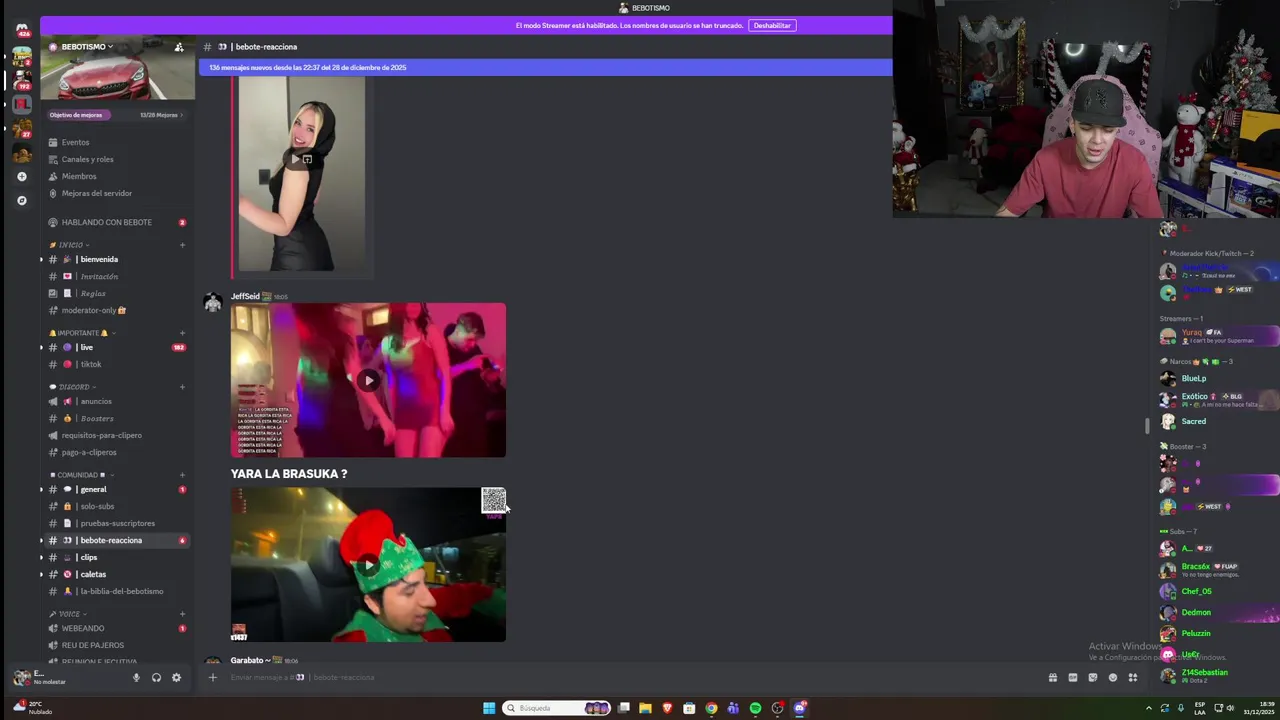Image resolution: width=1280 pixels, height=720 pixels.
Task: Add channel to COMUNIDAD category plus
Action: point(182,475)
